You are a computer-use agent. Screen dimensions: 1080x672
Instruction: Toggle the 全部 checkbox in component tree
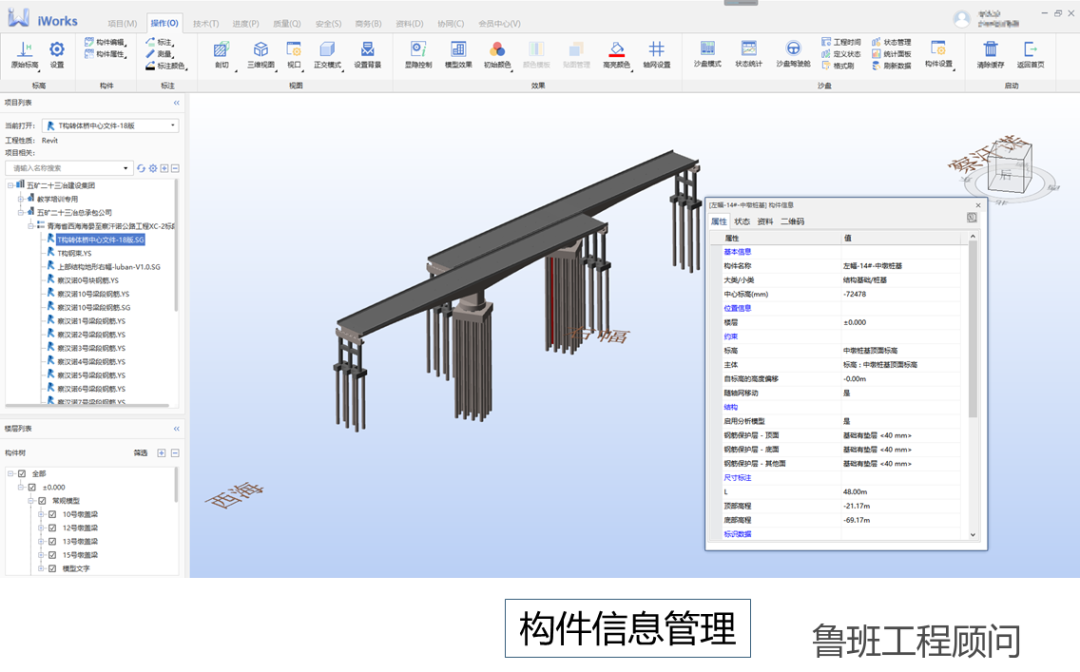(x=22, y=474)
